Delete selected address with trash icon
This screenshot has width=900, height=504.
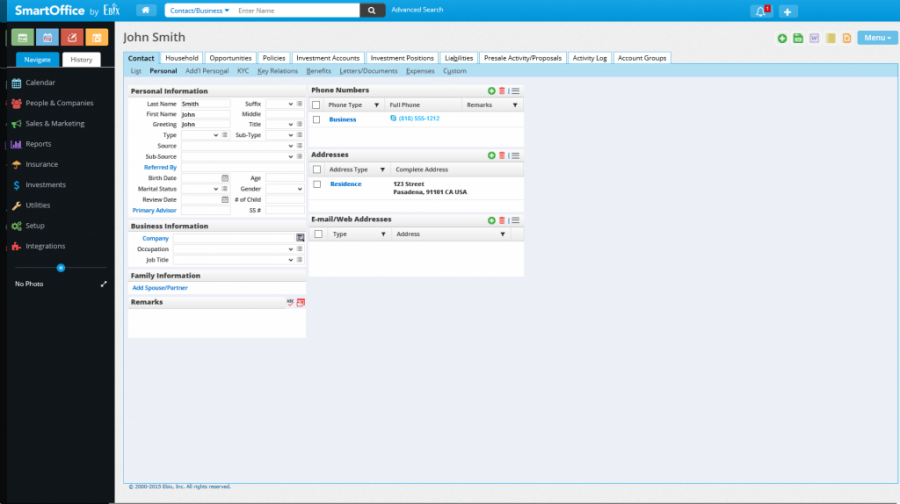tap(502, 156)
